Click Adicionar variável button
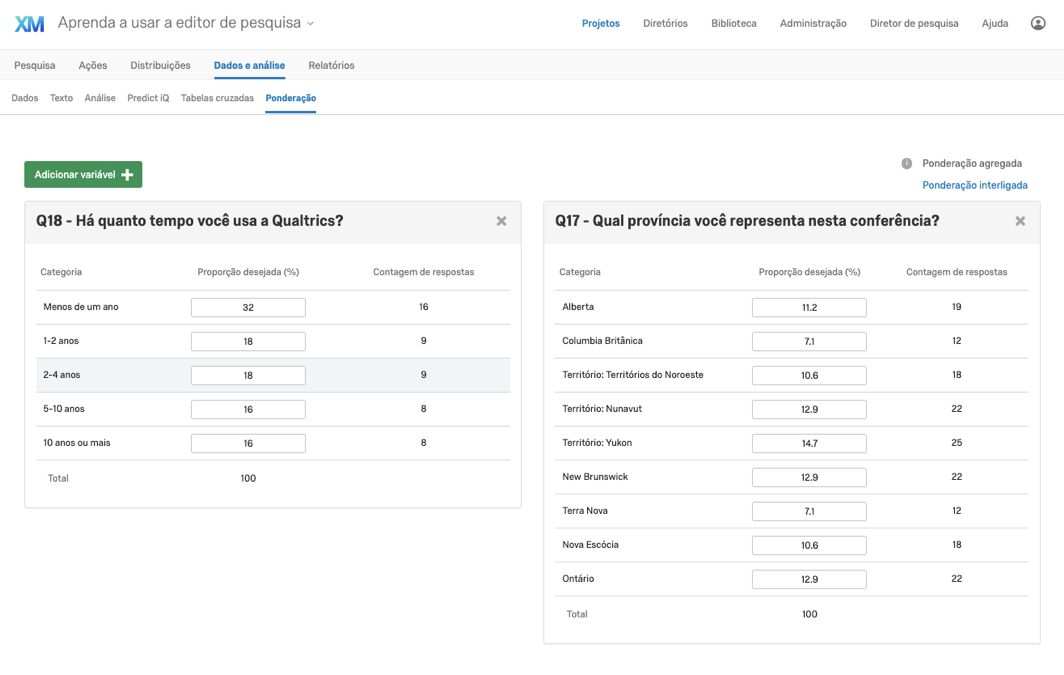The height and width of the screenshot is (675, 1064). 83,175
